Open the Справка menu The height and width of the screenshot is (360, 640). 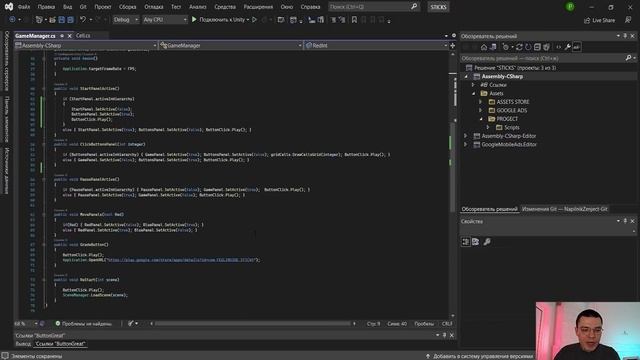(x=310, y=7)
